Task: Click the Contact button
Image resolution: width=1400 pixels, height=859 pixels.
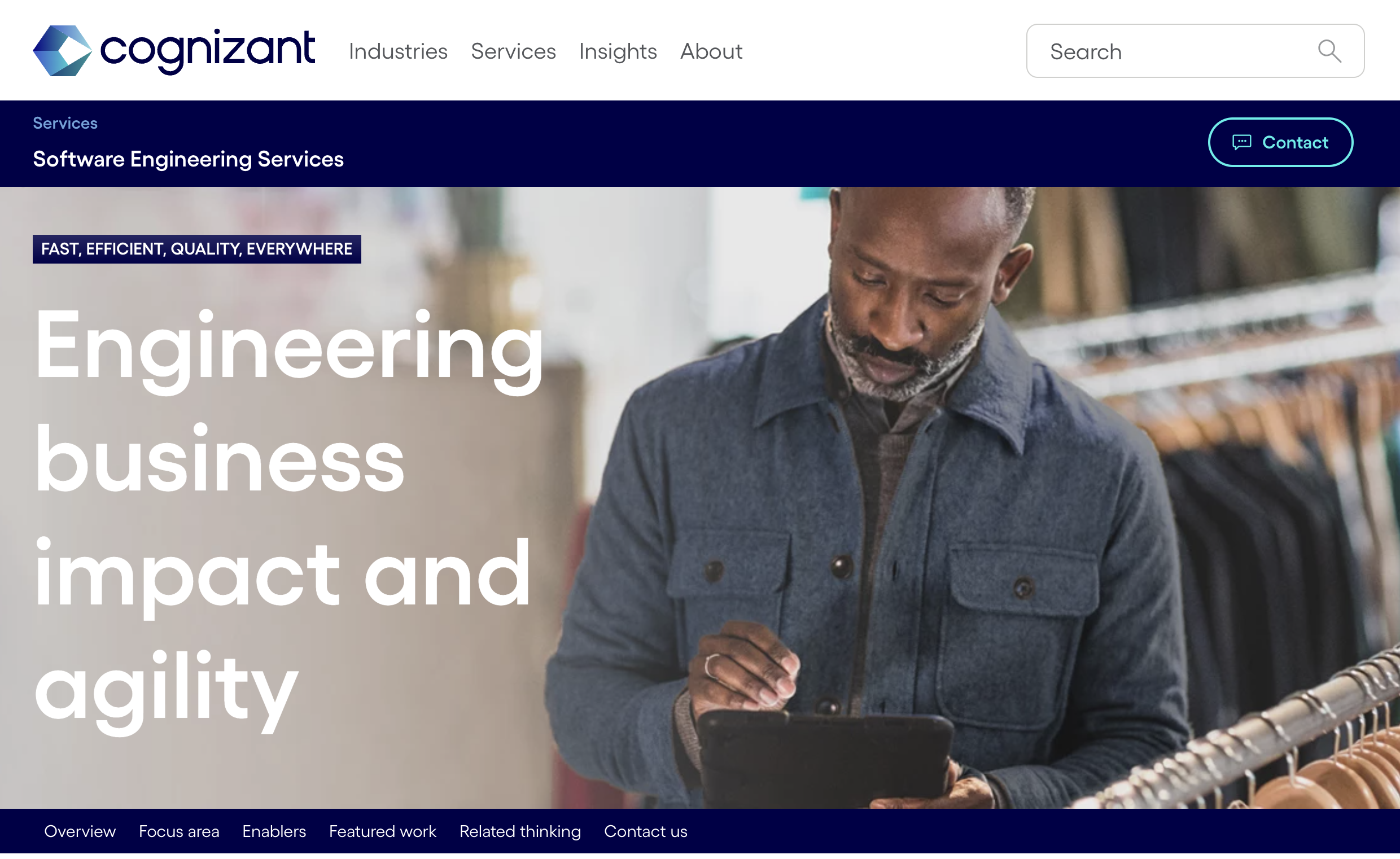Action: tap(1280, 142)
